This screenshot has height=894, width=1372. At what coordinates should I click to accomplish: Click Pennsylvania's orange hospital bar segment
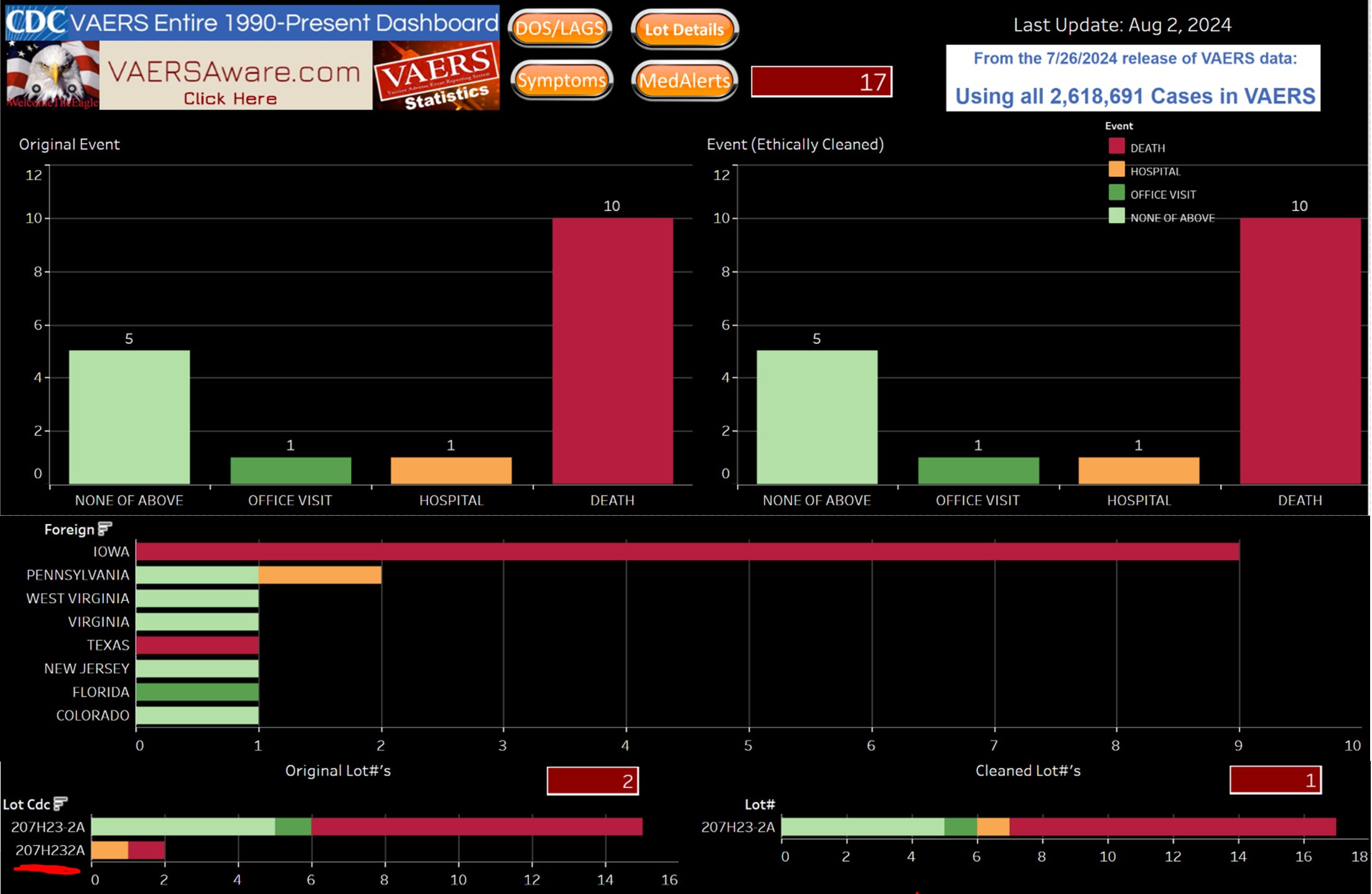pyautogui.click(x=320, y=575)
